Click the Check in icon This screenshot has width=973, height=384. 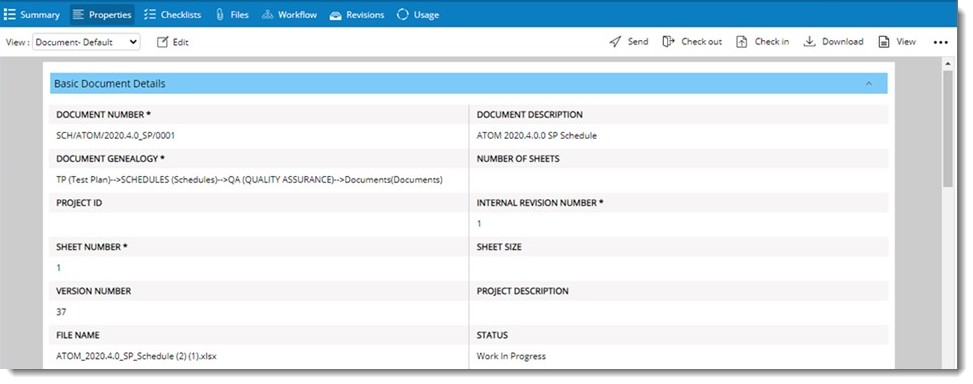[x=742, y=42]
